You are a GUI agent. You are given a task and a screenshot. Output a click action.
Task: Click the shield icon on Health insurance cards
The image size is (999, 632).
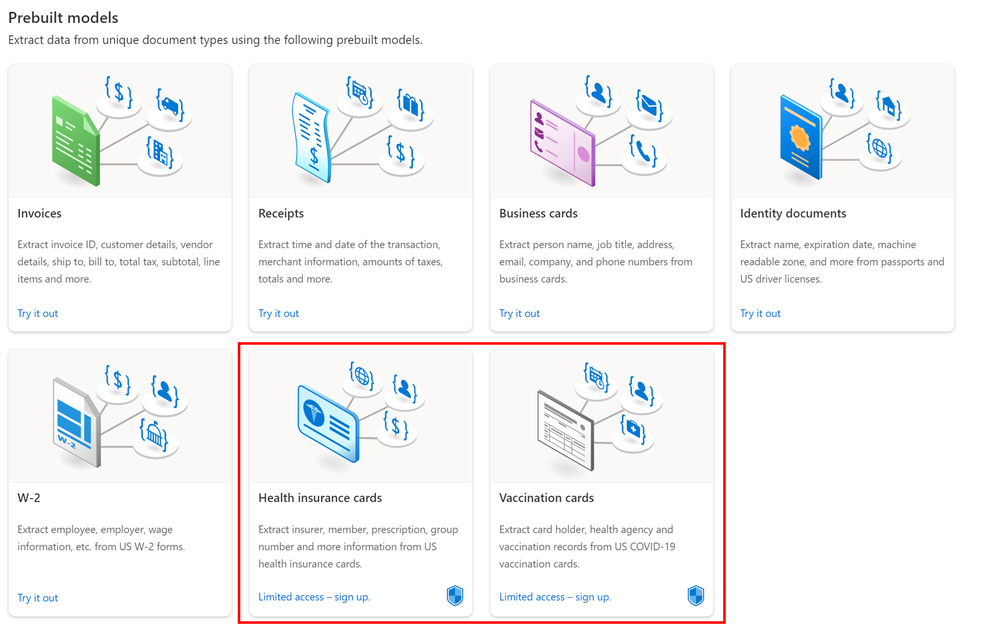point(455,597)
